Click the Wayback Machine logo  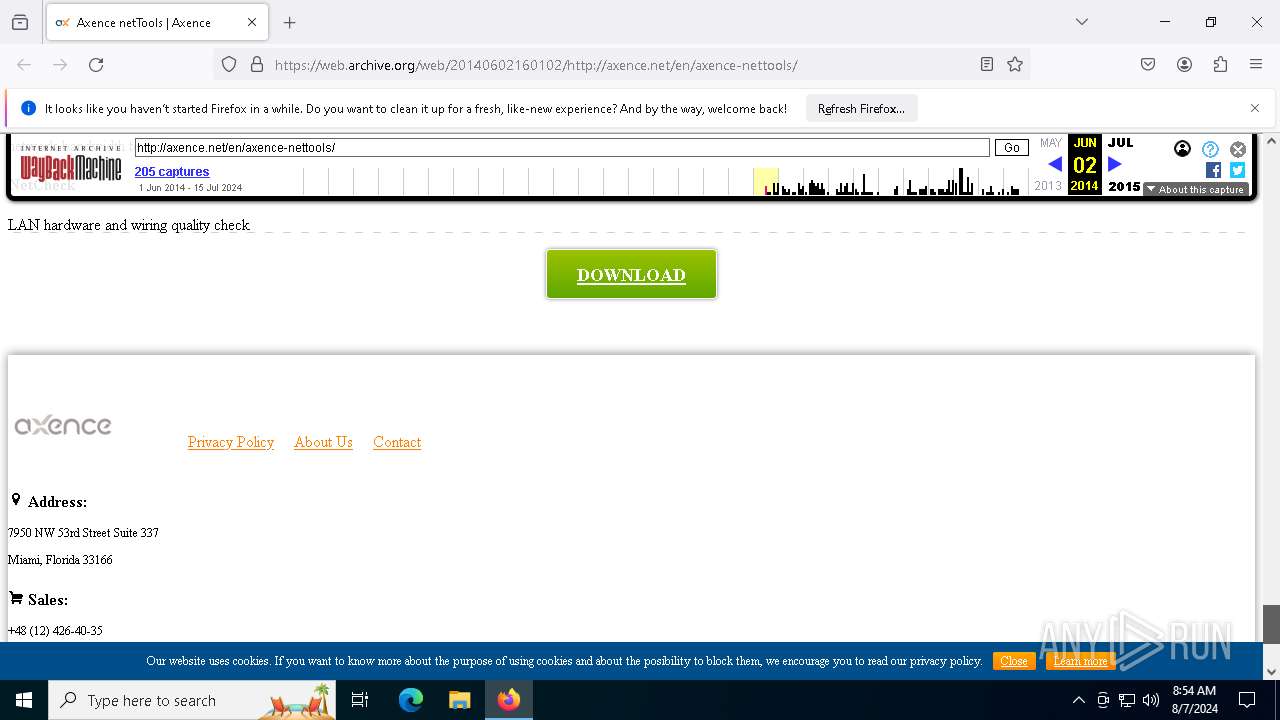pyautogui.click(x=70, y=163)
